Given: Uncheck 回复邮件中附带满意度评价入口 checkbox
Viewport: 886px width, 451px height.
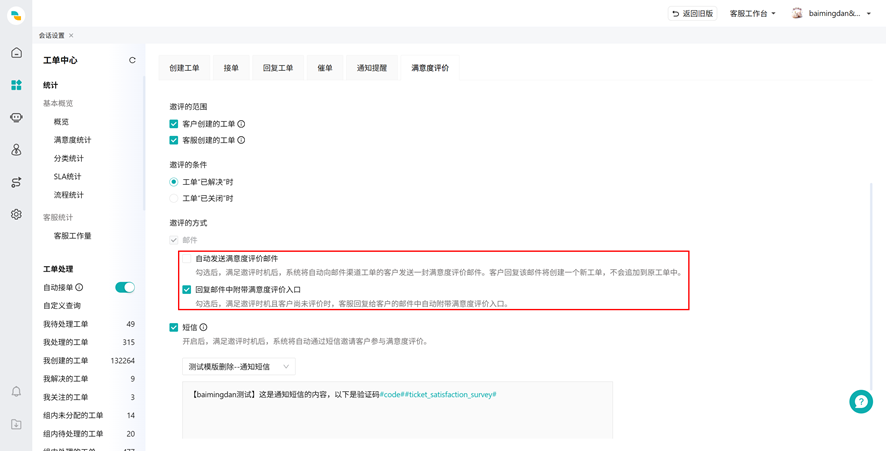Looking at the screenshot, I should (x=187, y=290).
